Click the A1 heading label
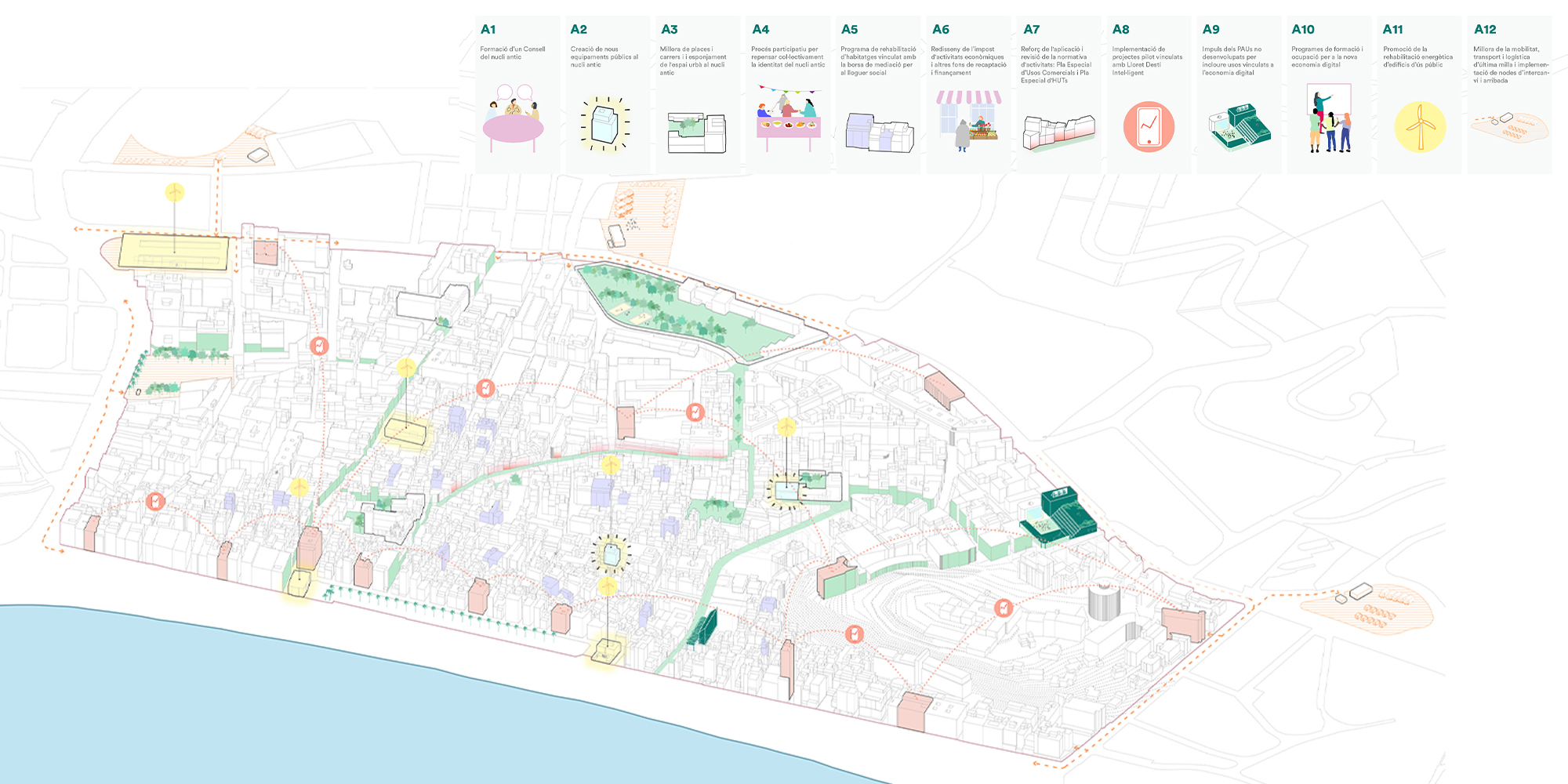The image size is (1568, 784). pyautogui.click(x=488, y=30)
